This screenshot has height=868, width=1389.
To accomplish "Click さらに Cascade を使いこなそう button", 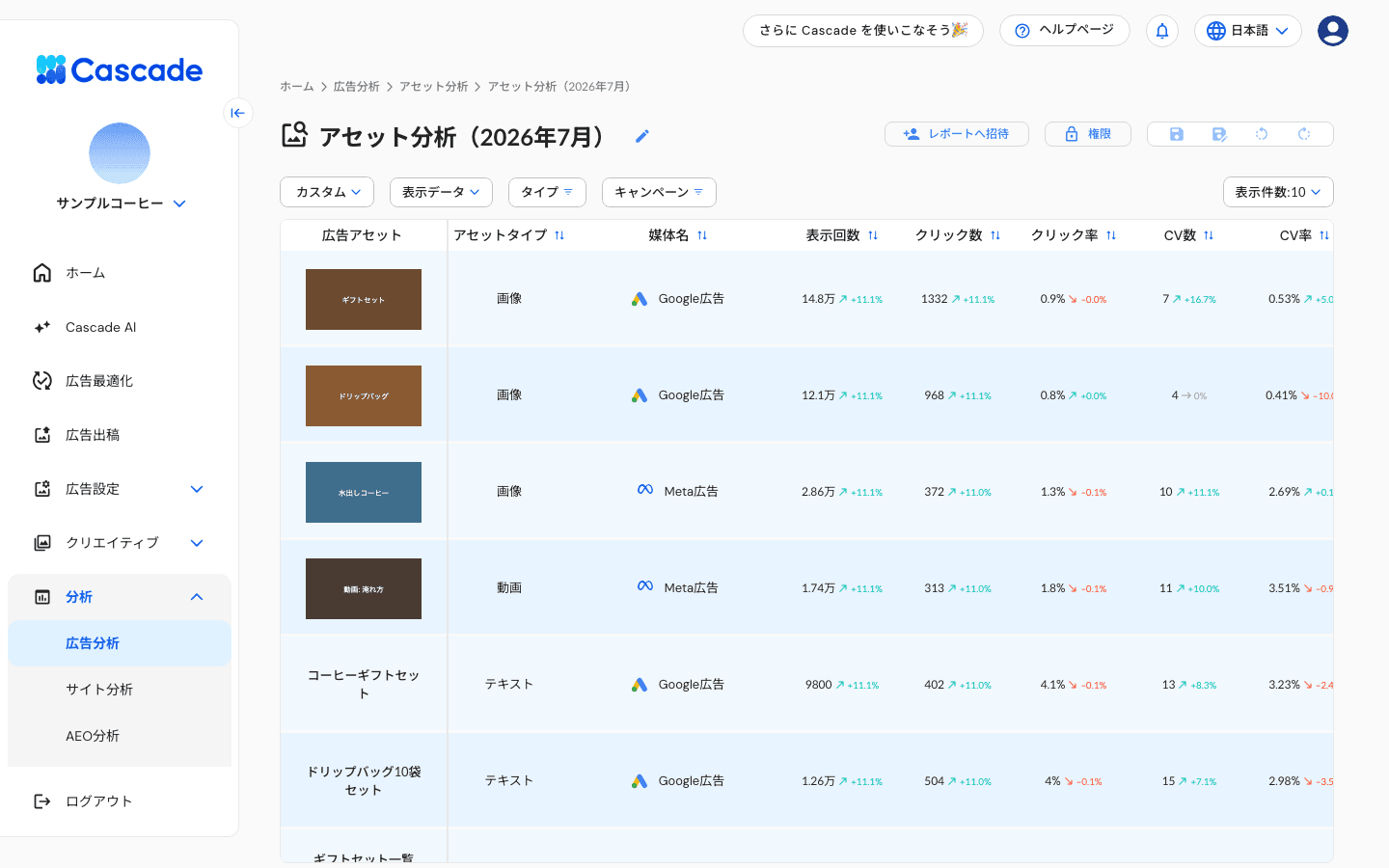I will pos(863,31).
